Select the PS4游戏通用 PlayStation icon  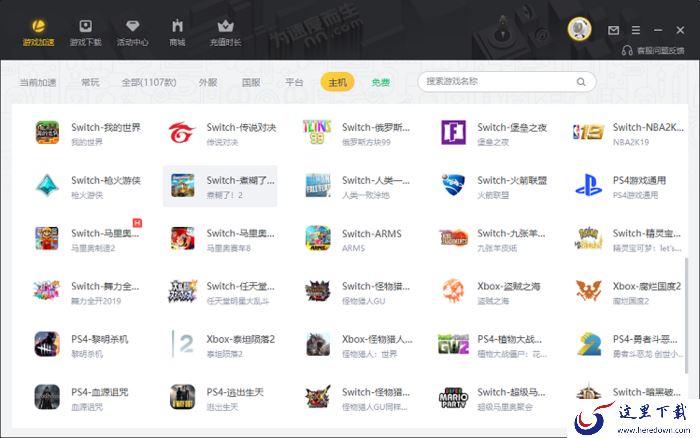(x=588, y=186)
